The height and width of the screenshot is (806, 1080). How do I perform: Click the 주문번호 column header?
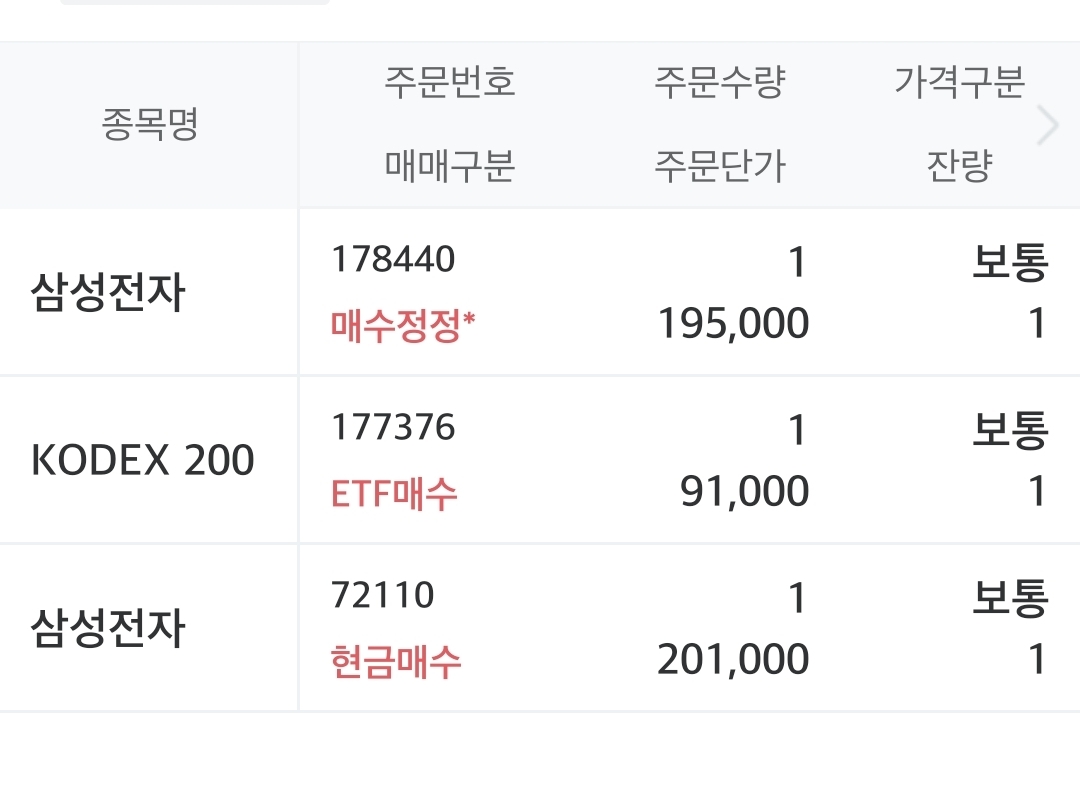(x=449, y=82)
